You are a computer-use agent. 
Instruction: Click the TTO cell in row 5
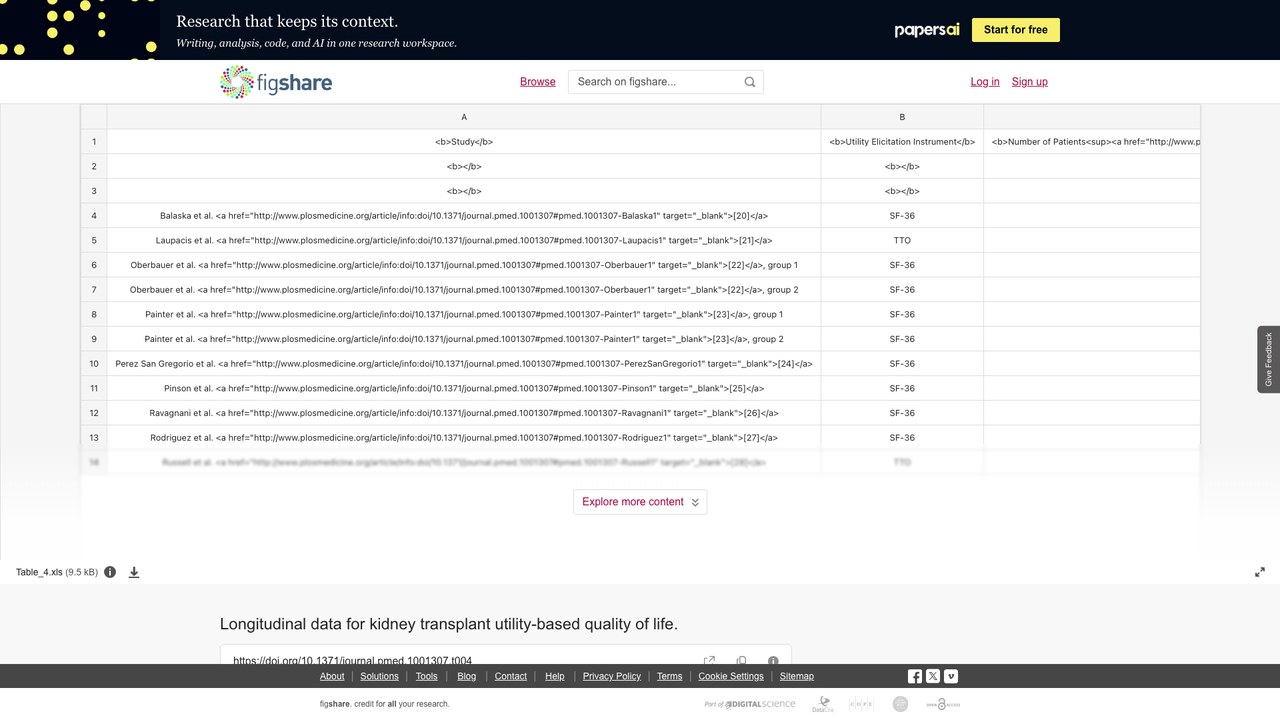click(x=902, y=240)
